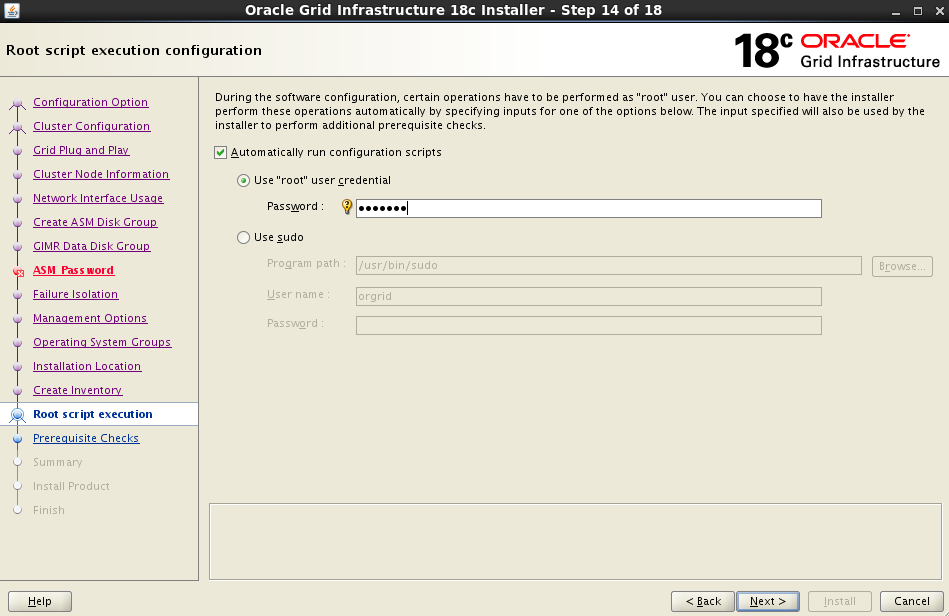
Task: Maximize the installer window
Action: pyautogui.click(x=918, y=11)
